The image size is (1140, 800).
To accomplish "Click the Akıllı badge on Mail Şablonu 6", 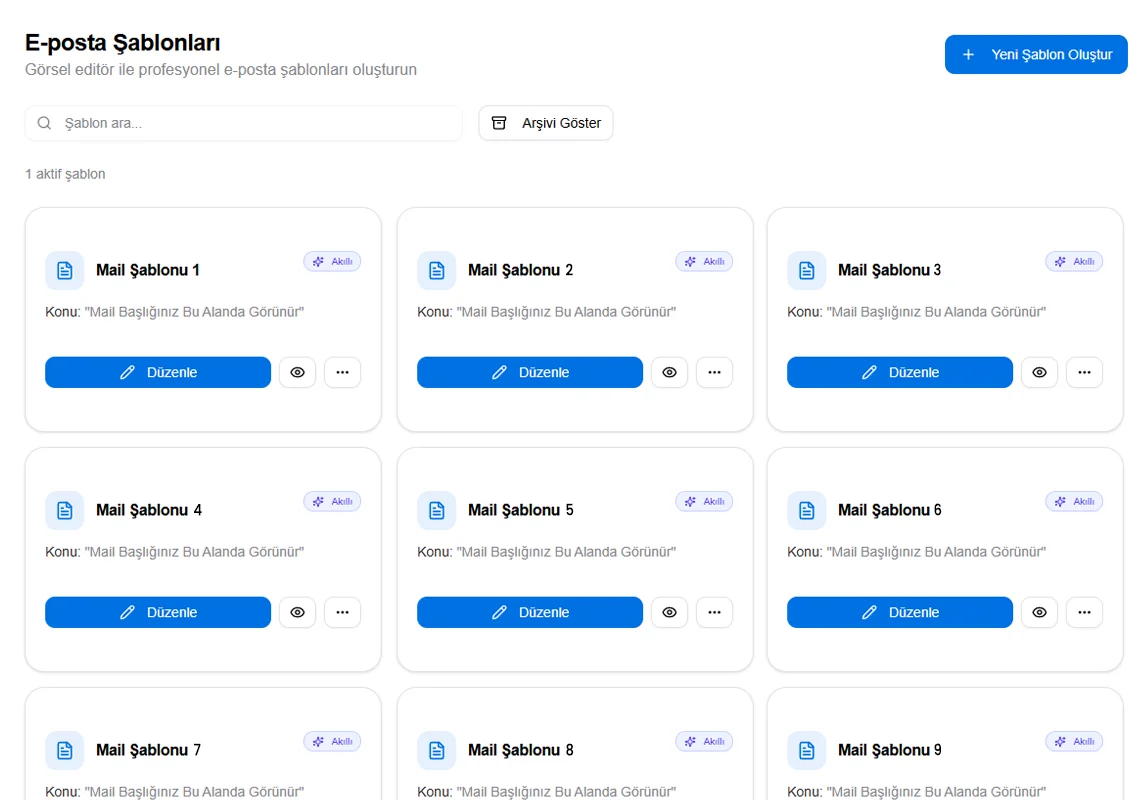I will coord(1074,502).
